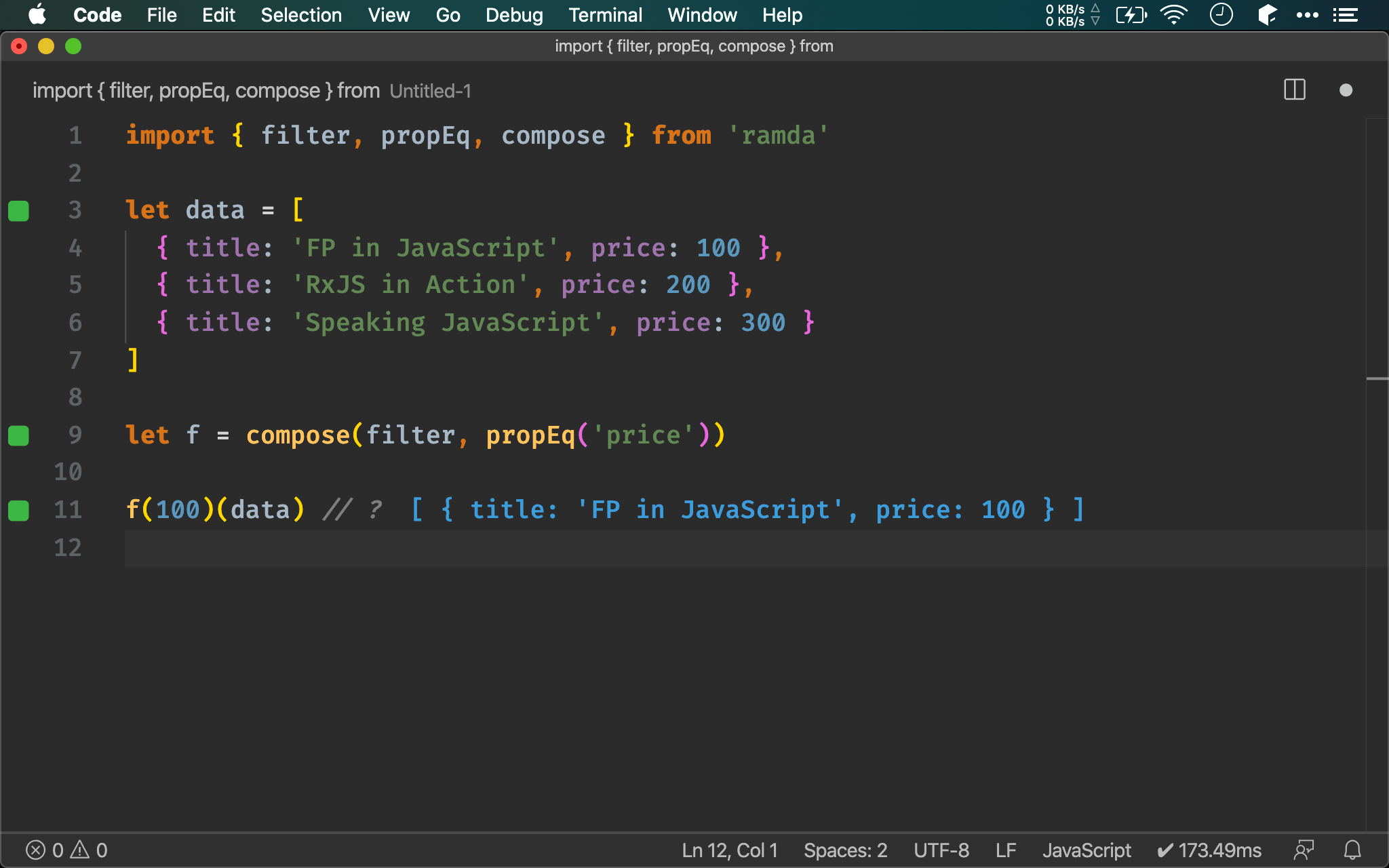
Task: Open the Code application menu
Action: 97,15
